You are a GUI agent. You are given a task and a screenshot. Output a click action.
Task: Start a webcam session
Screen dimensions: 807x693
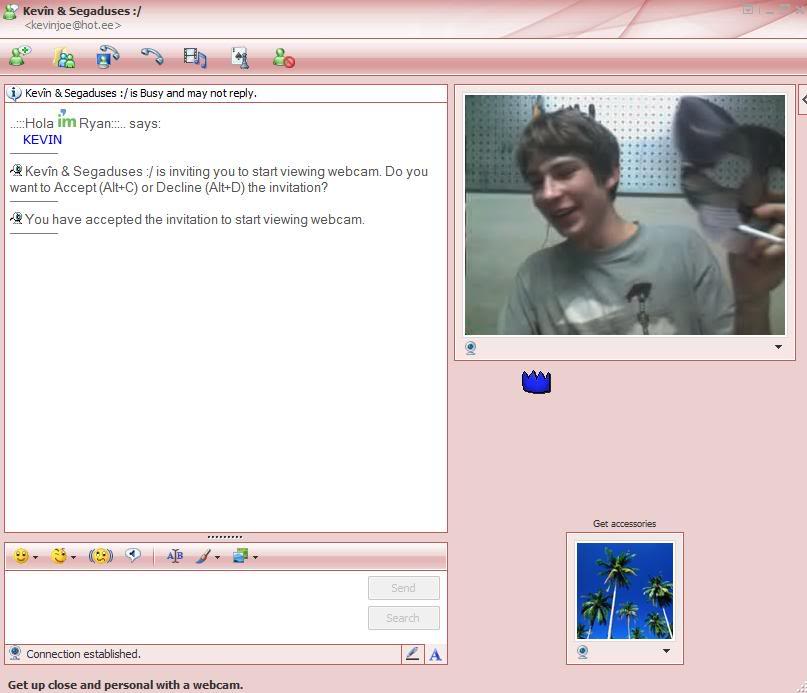[107, 57]
